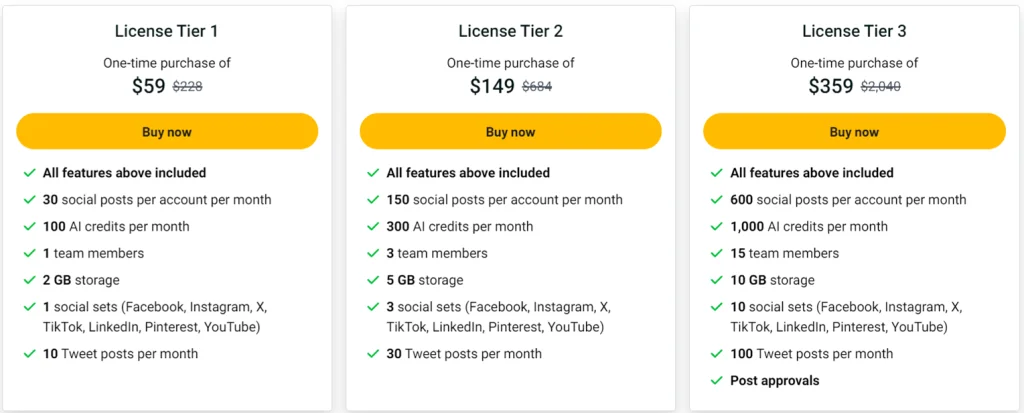Click checkmark next to 30 Tweet posts
The height and width of the screenshot is (413, 1024).
coord(373,354)
